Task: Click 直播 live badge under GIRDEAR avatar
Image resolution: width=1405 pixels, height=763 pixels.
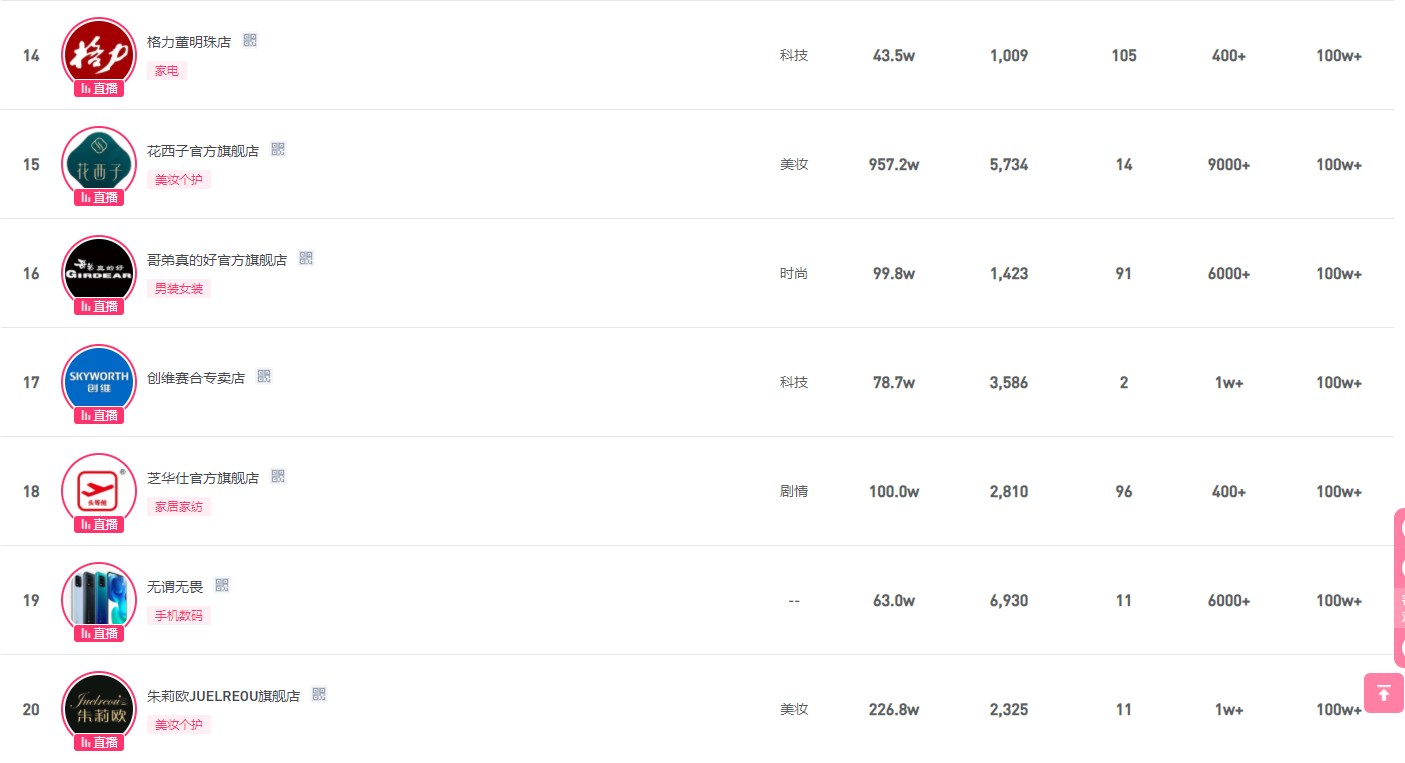Action: 99,306
